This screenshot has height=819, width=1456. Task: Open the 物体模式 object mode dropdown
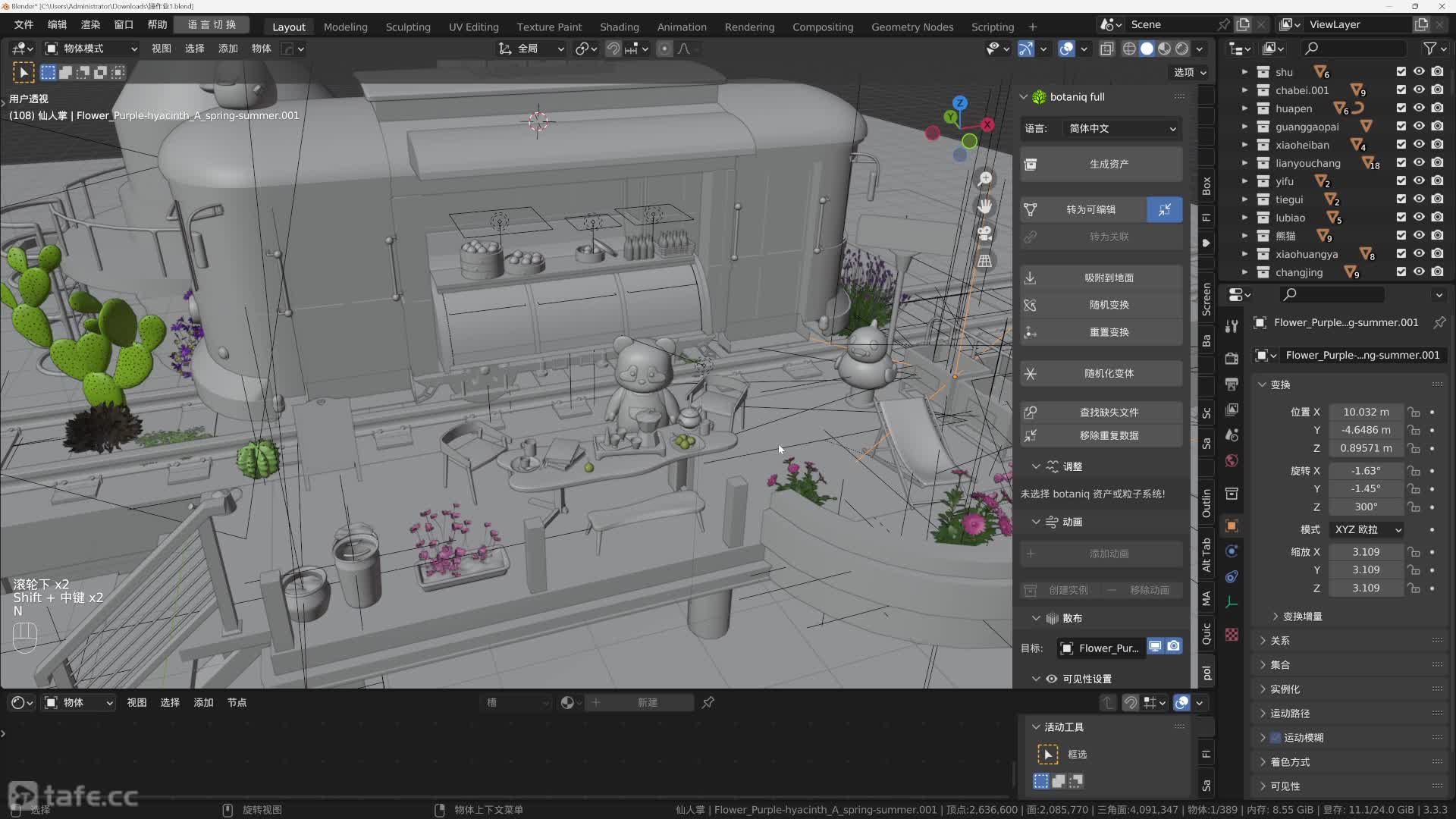(x=91, y=49)
